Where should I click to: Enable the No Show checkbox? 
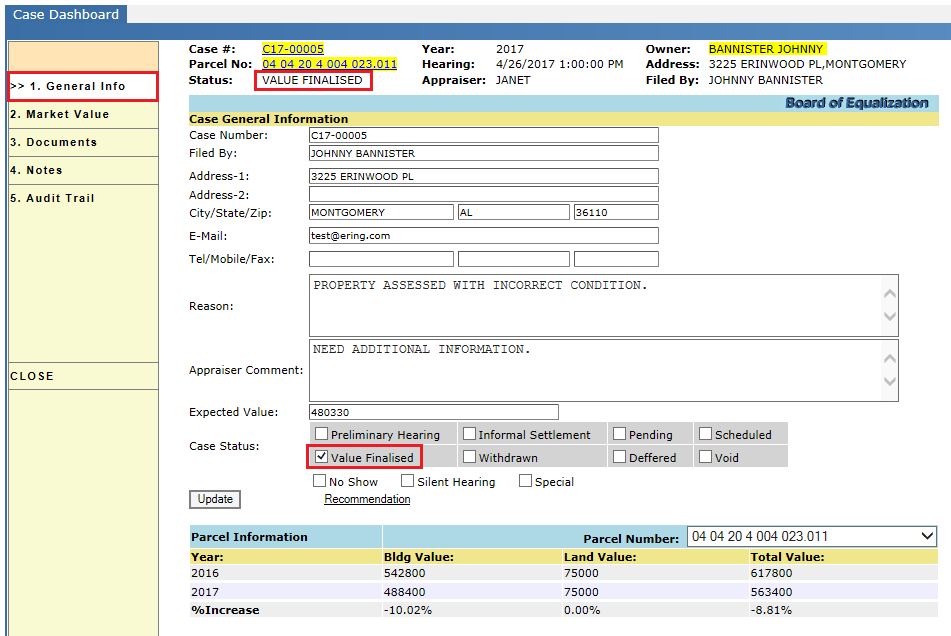click(x=320, y=481)
